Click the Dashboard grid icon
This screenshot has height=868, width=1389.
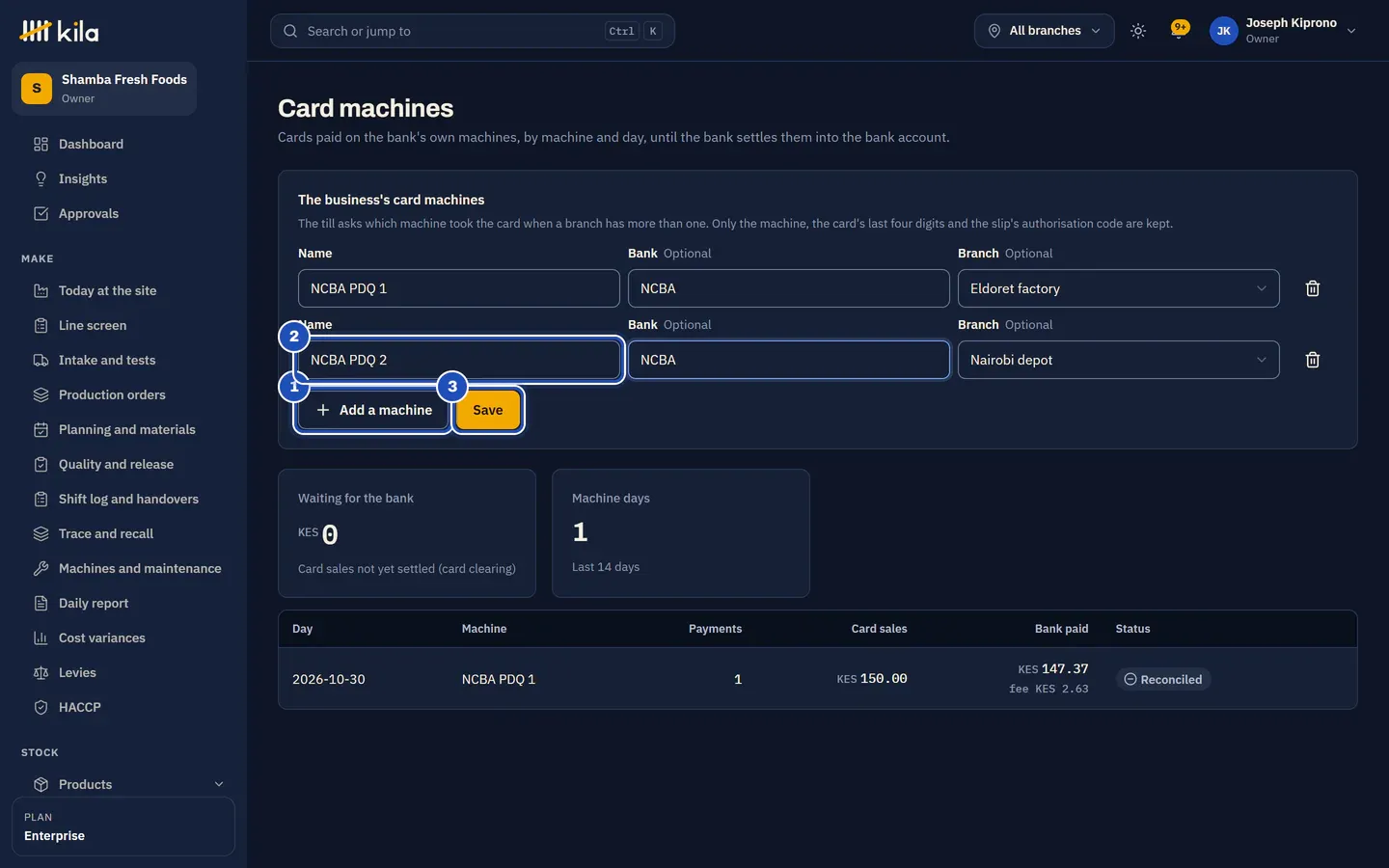coord(41,144)
